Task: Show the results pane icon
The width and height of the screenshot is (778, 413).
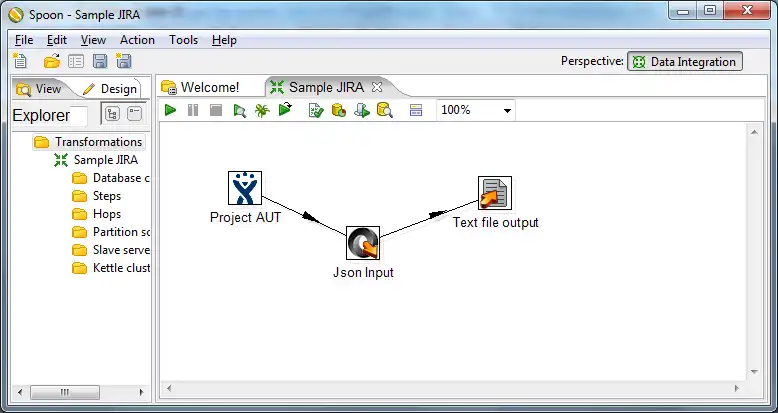Action: click(416, 110)
